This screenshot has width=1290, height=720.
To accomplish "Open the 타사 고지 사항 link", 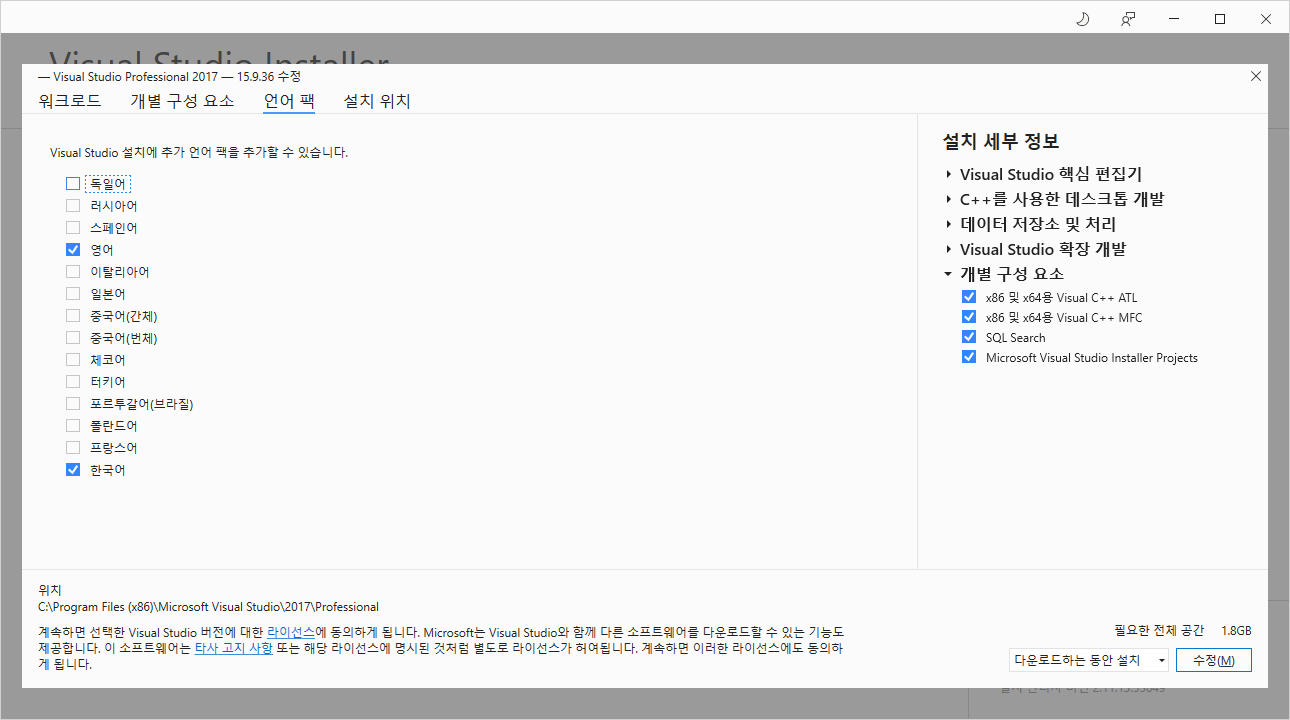I will [233, 648].
